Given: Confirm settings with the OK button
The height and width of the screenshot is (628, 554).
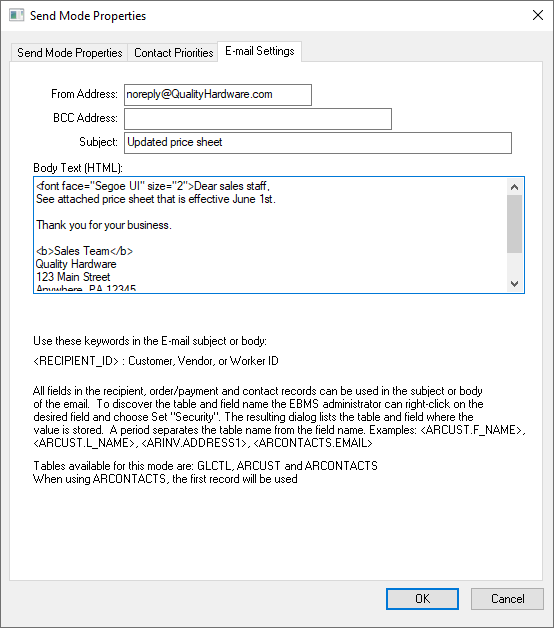Looking at the screenshot, I should coord(422,599).
